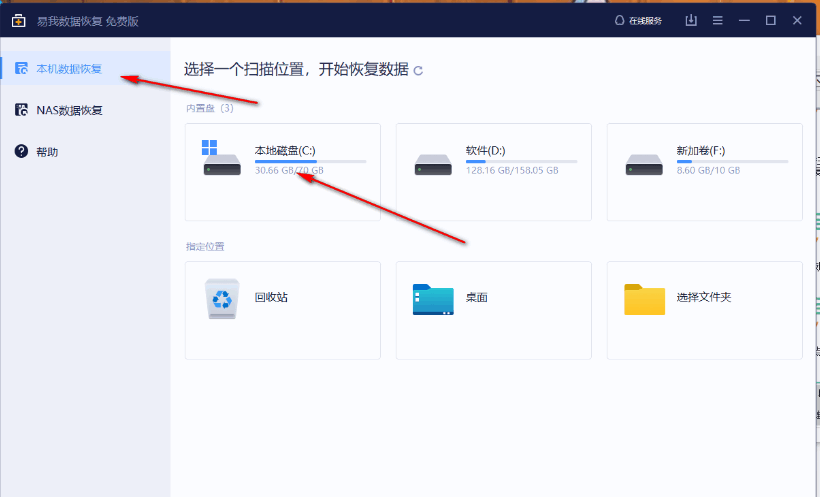This screenshot has height=497, width=820.
Task: Click the 30.66 GB/70 GB size text
Action: 289,171
